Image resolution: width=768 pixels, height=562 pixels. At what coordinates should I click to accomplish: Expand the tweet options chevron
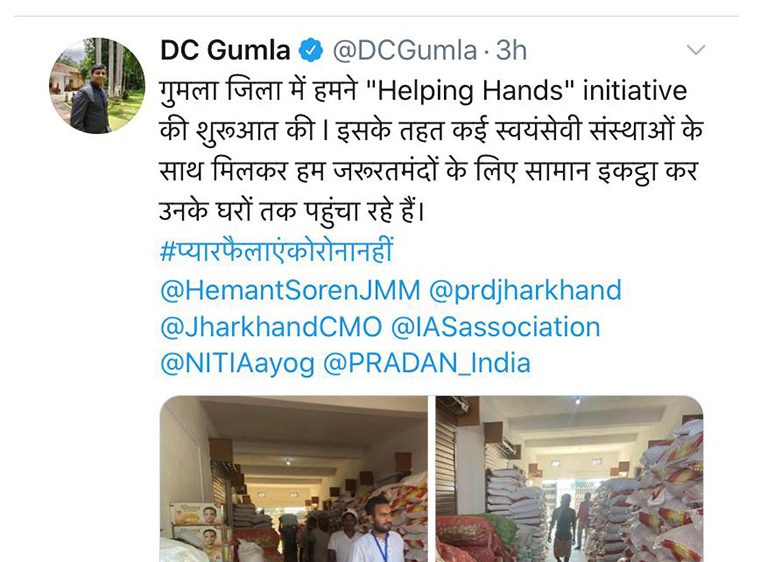coord(696,49)
